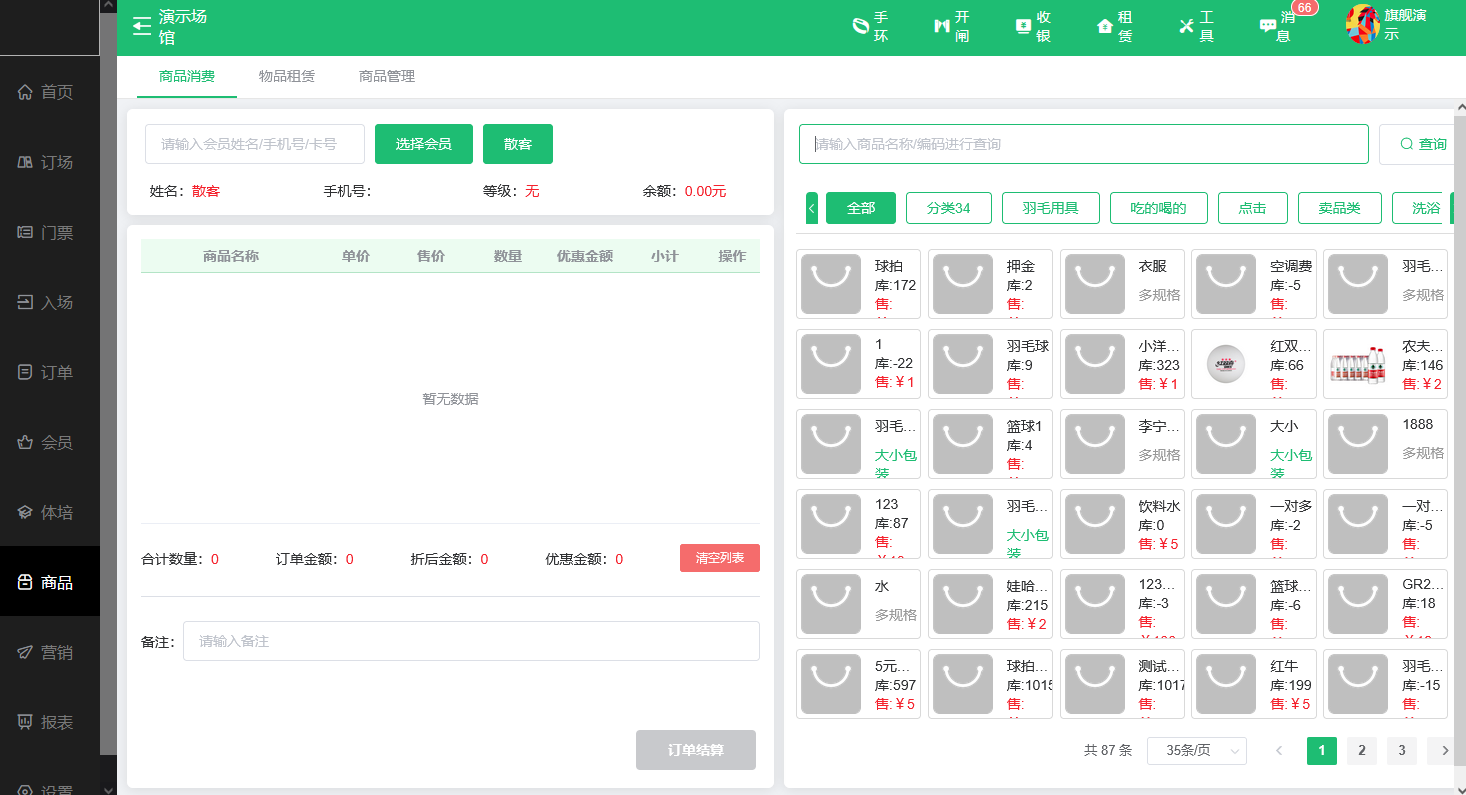Open the 收银 (cashier) icon

point(1033,27)
